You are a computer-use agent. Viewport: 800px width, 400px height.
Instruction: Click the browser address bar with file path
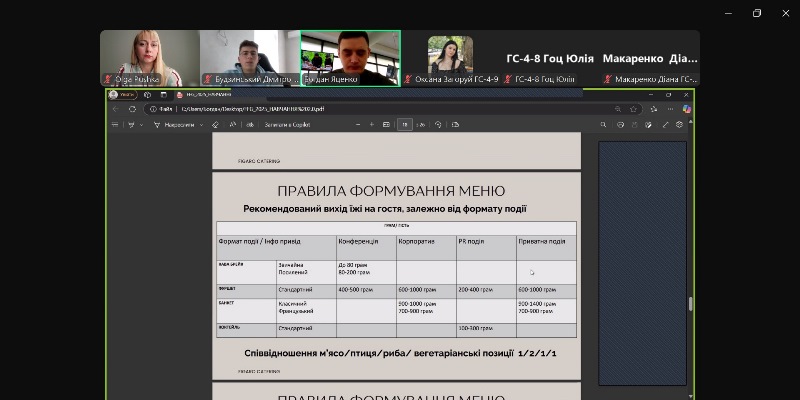393,109
